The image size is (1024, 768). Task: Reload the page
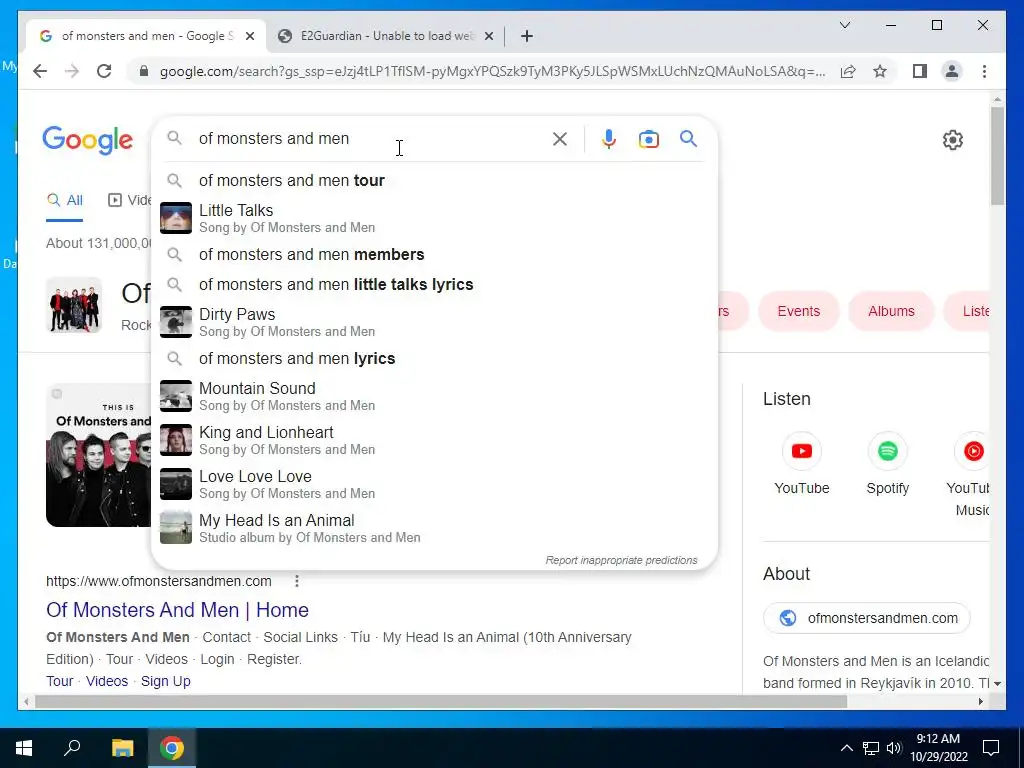(x=104, y=71)
